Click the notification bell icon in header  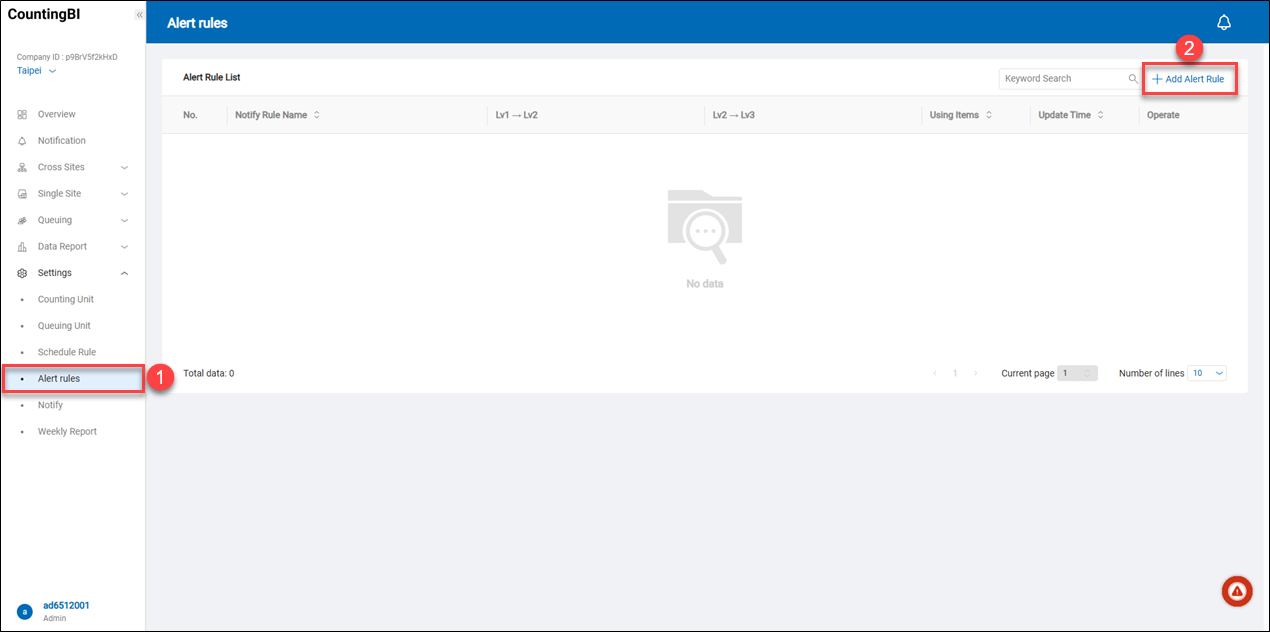(x=1223, y=23)
